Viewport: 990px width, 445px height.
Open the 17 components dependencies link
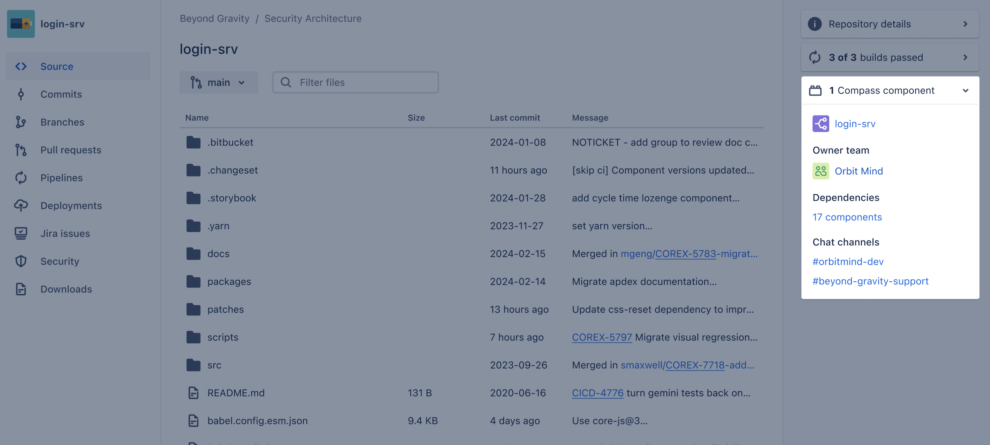847,217
